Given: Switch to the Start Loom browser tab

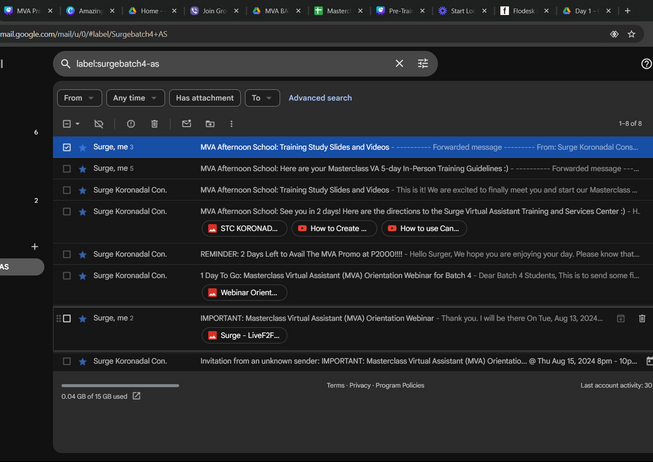Looking at the screenshot, I should coord(463,11).
